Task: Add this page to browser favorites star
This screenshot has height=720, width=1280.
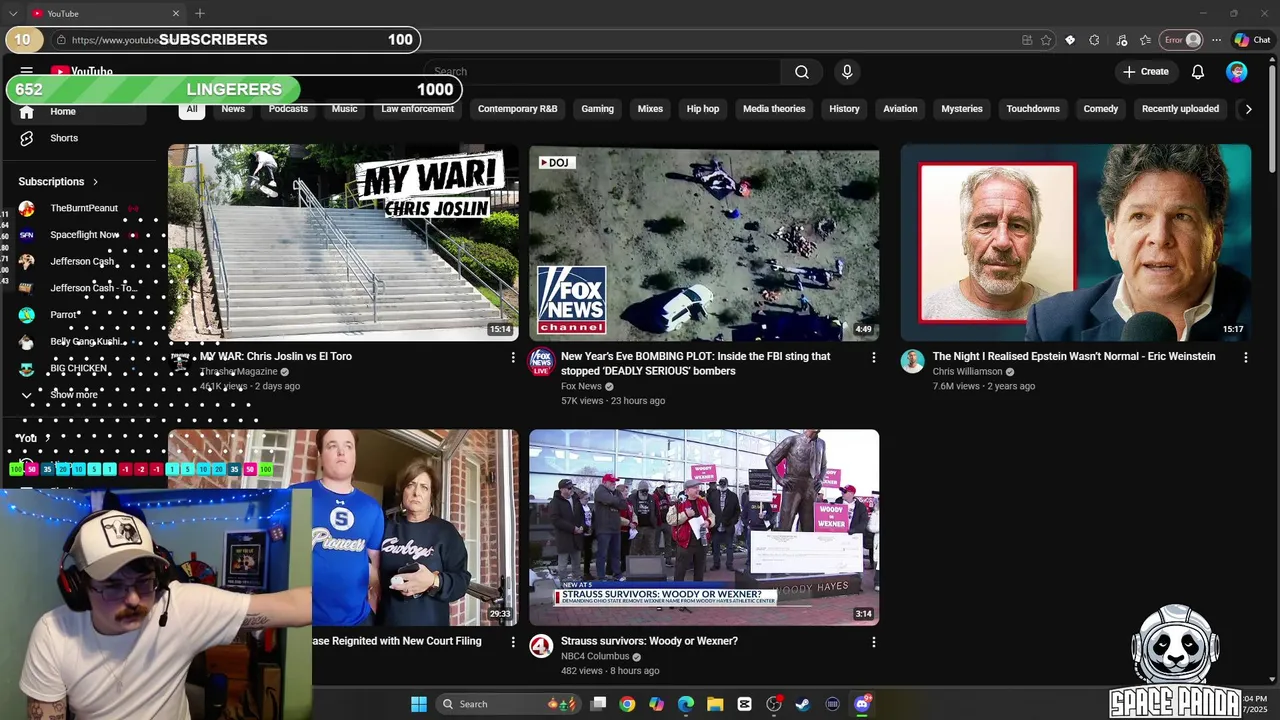Action: (1046, 40)
